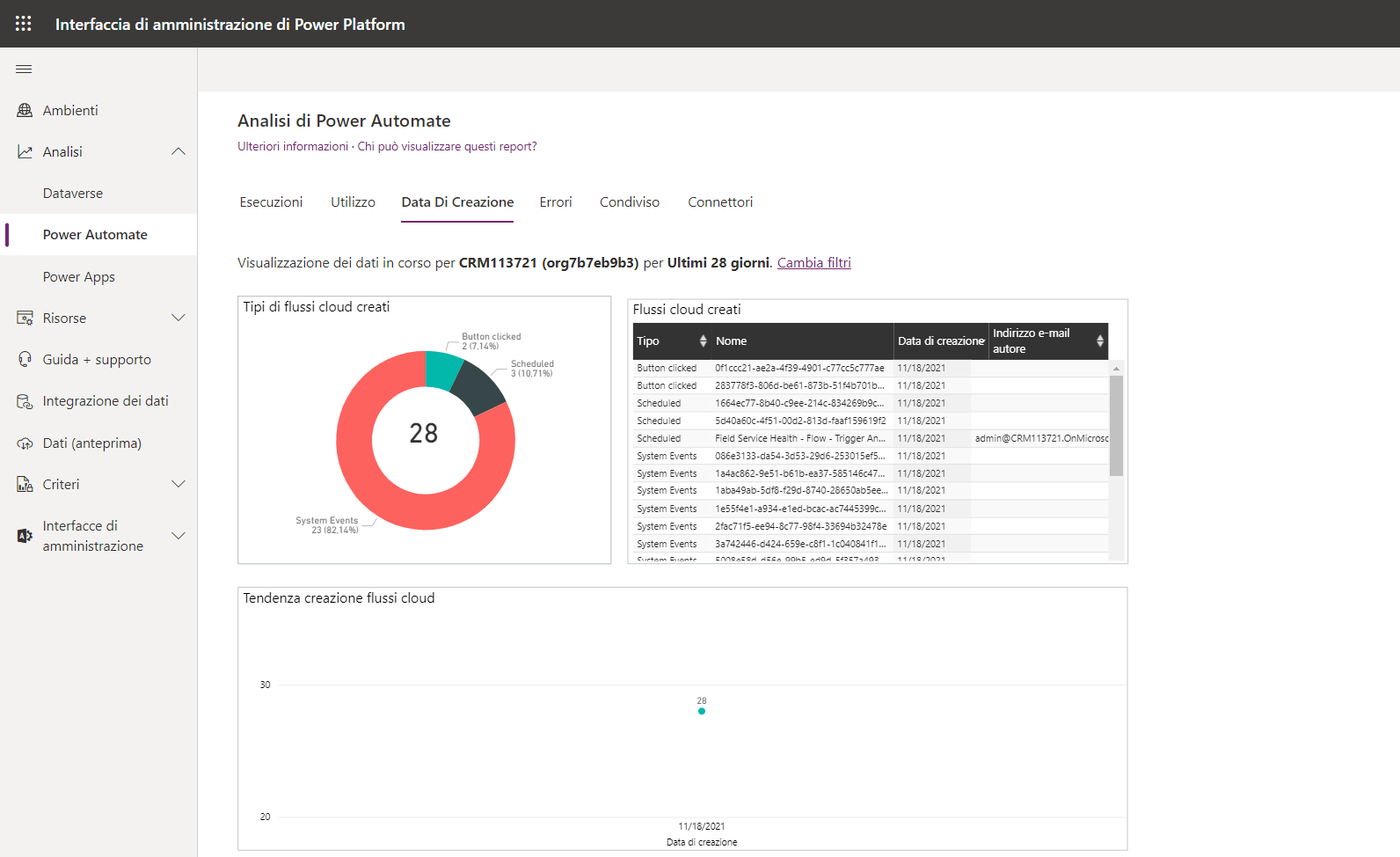Click the Integrazione dei dati icon
The width and height of the screenshot is (1400, 857).
point(25,401)
